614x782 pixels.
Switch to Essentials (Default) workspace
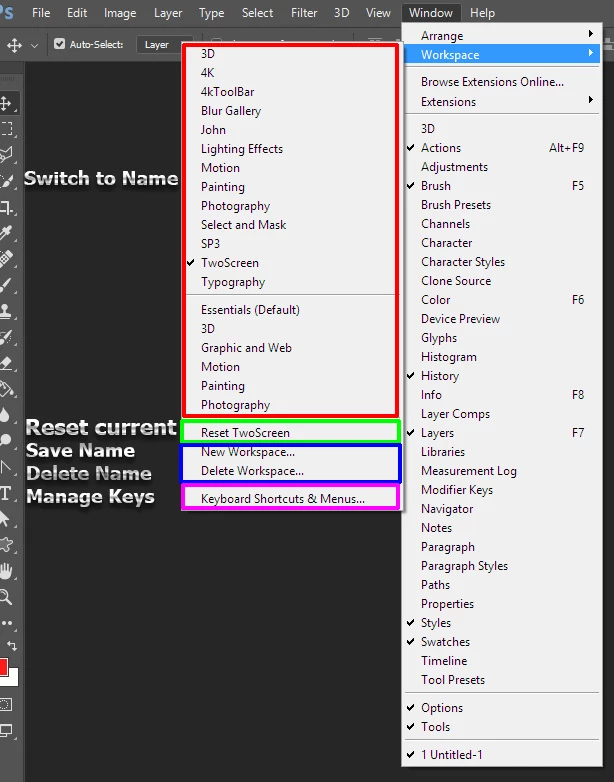(x=291, y=310)
